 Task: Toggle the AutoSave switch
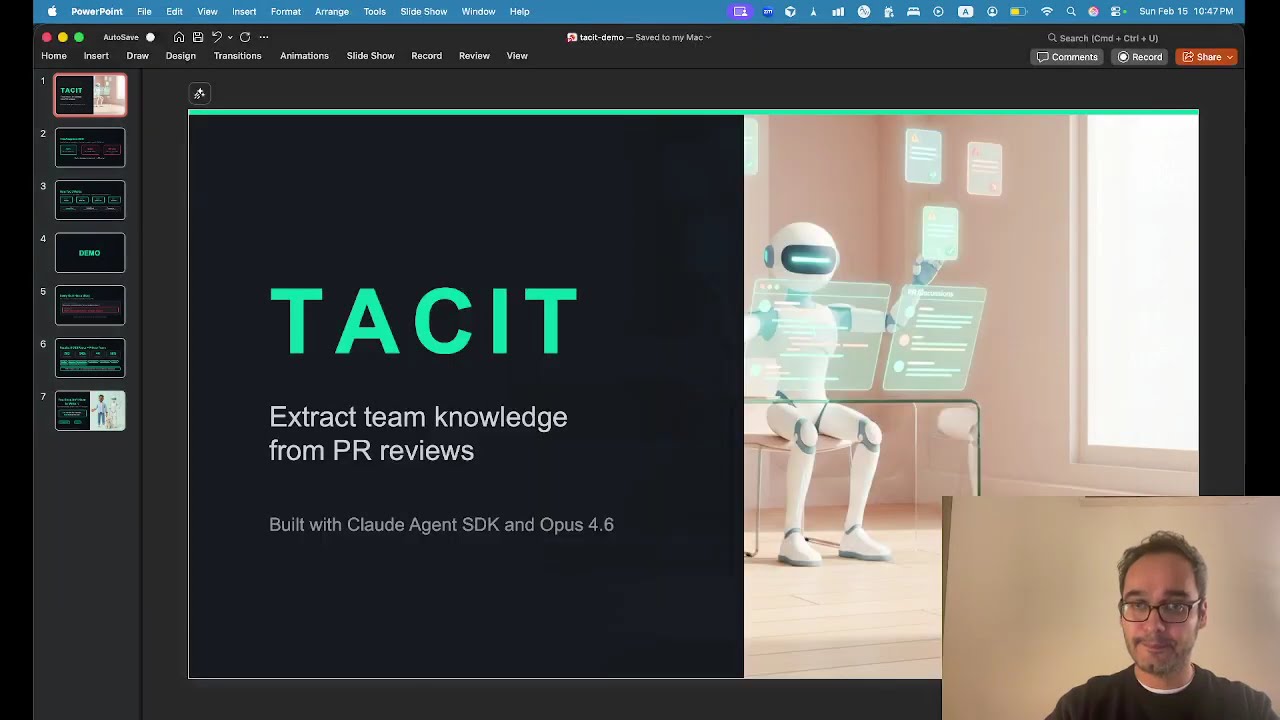pos(150,37)
